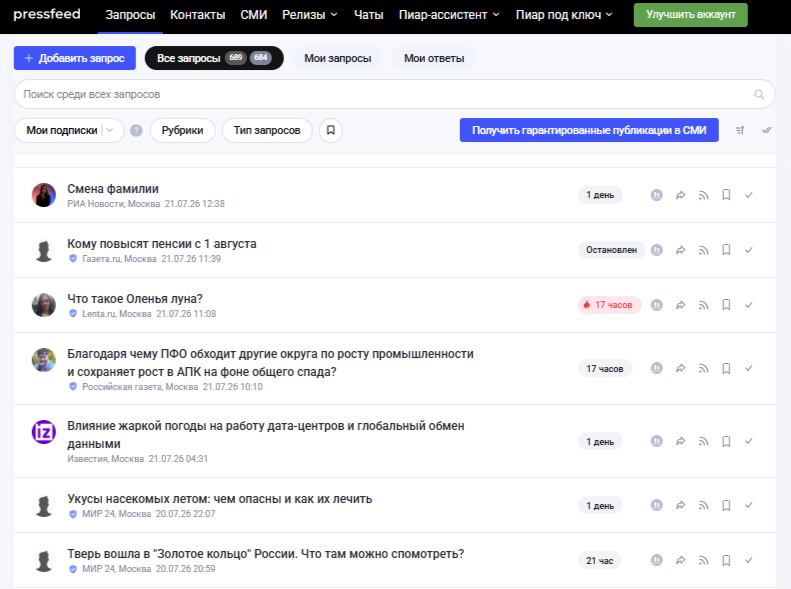Mark "Смена фамилии" as read with its checkmark
Image resolution: width=791 pixels, height=589 pixels.
click(749, 195)
